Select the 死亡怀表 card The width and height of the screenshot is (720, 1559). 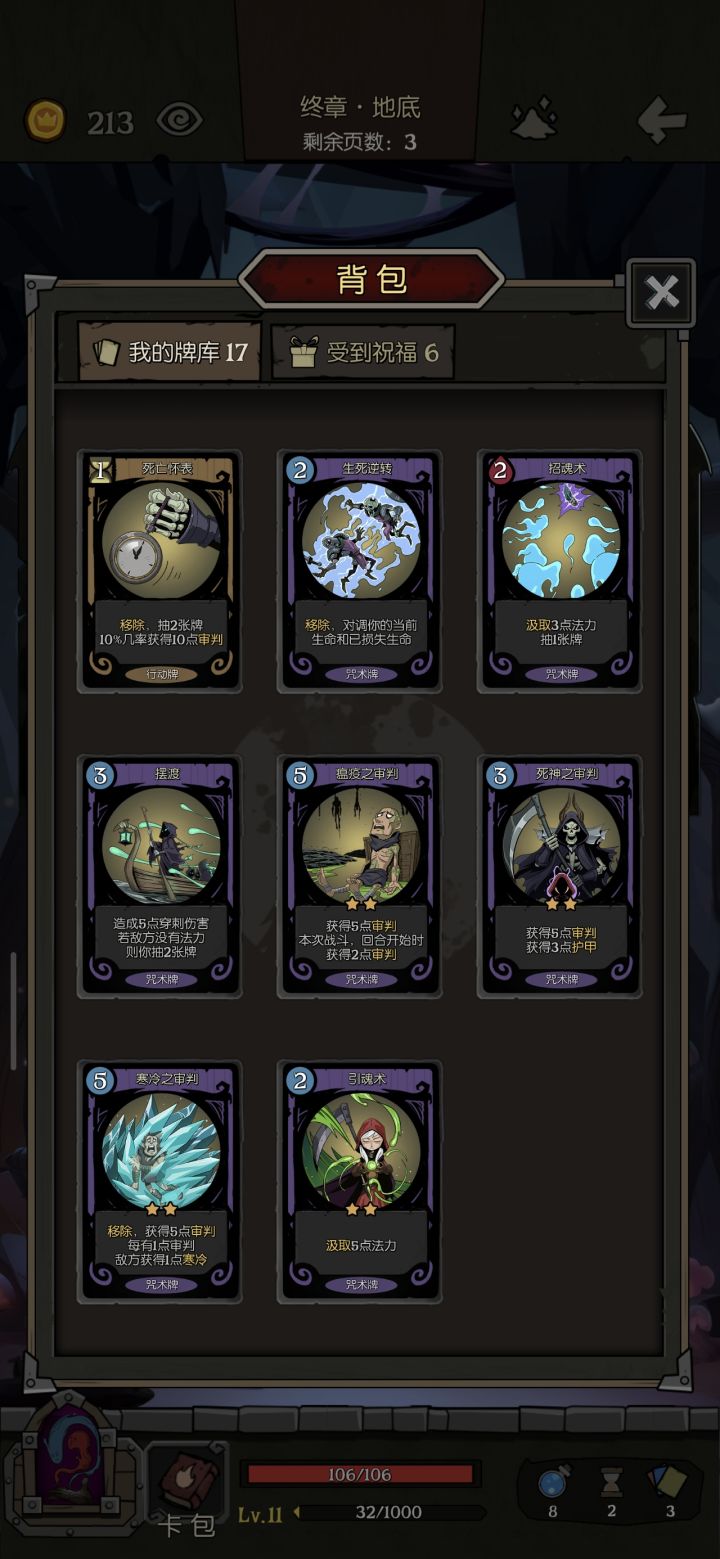tap(160, 571)
